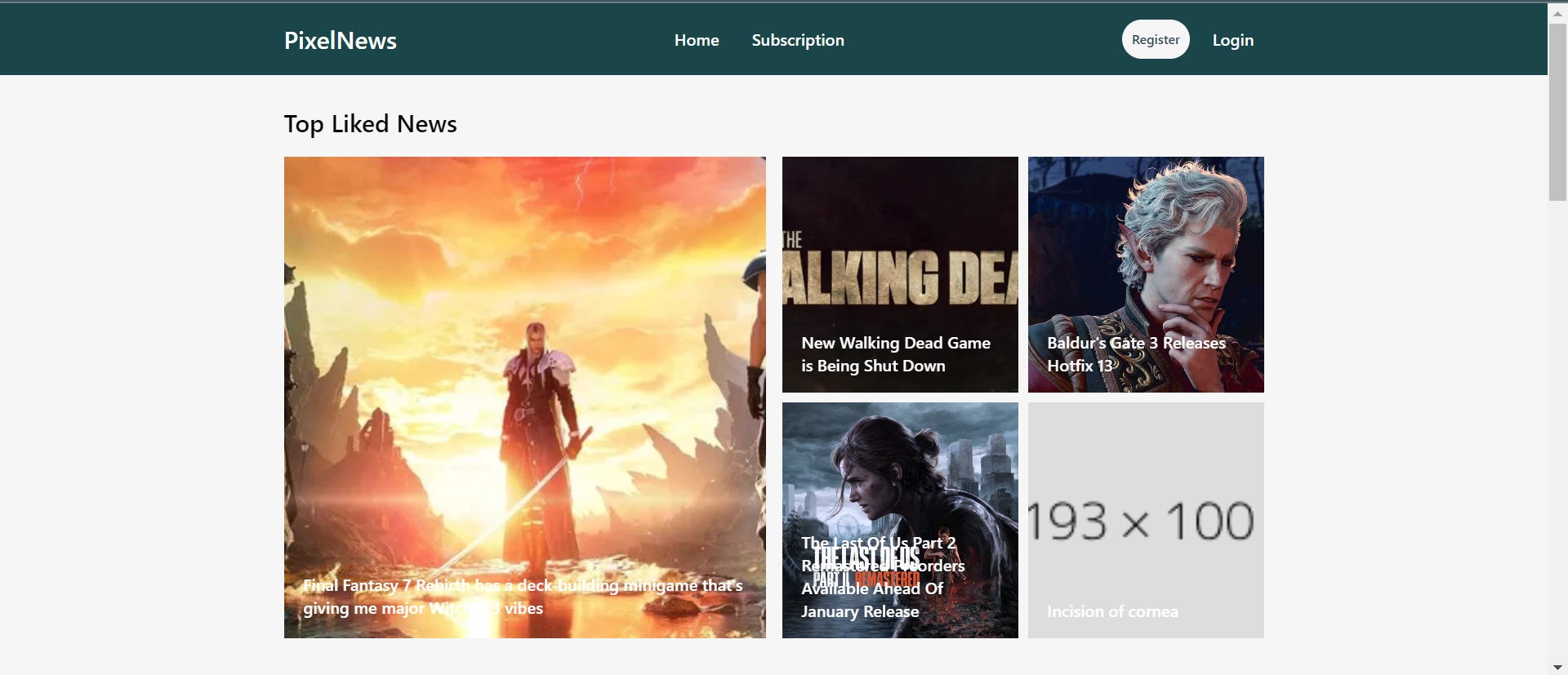Image resolution: width=1568 pixels, height=675 pixels.
Task: Open the Home menu item
Action: pos(696,40)
